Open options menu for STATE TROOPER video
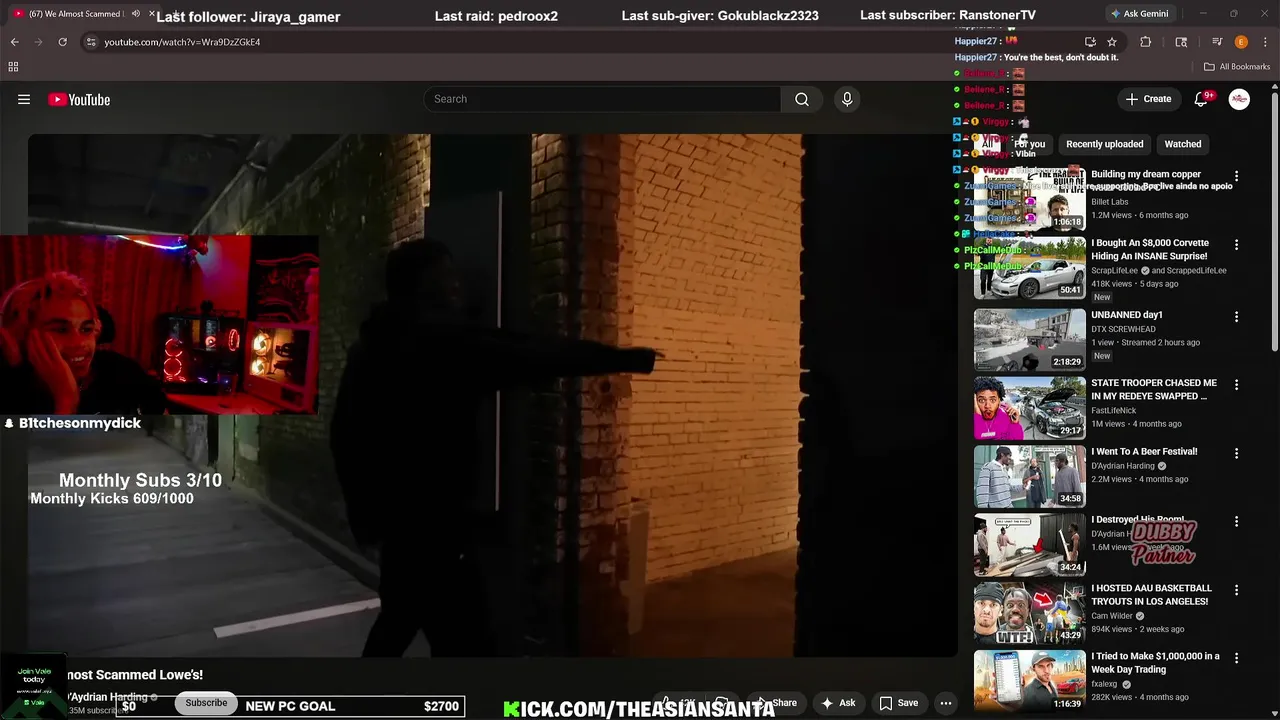The image size is (1280, 720). point(1236,385)
